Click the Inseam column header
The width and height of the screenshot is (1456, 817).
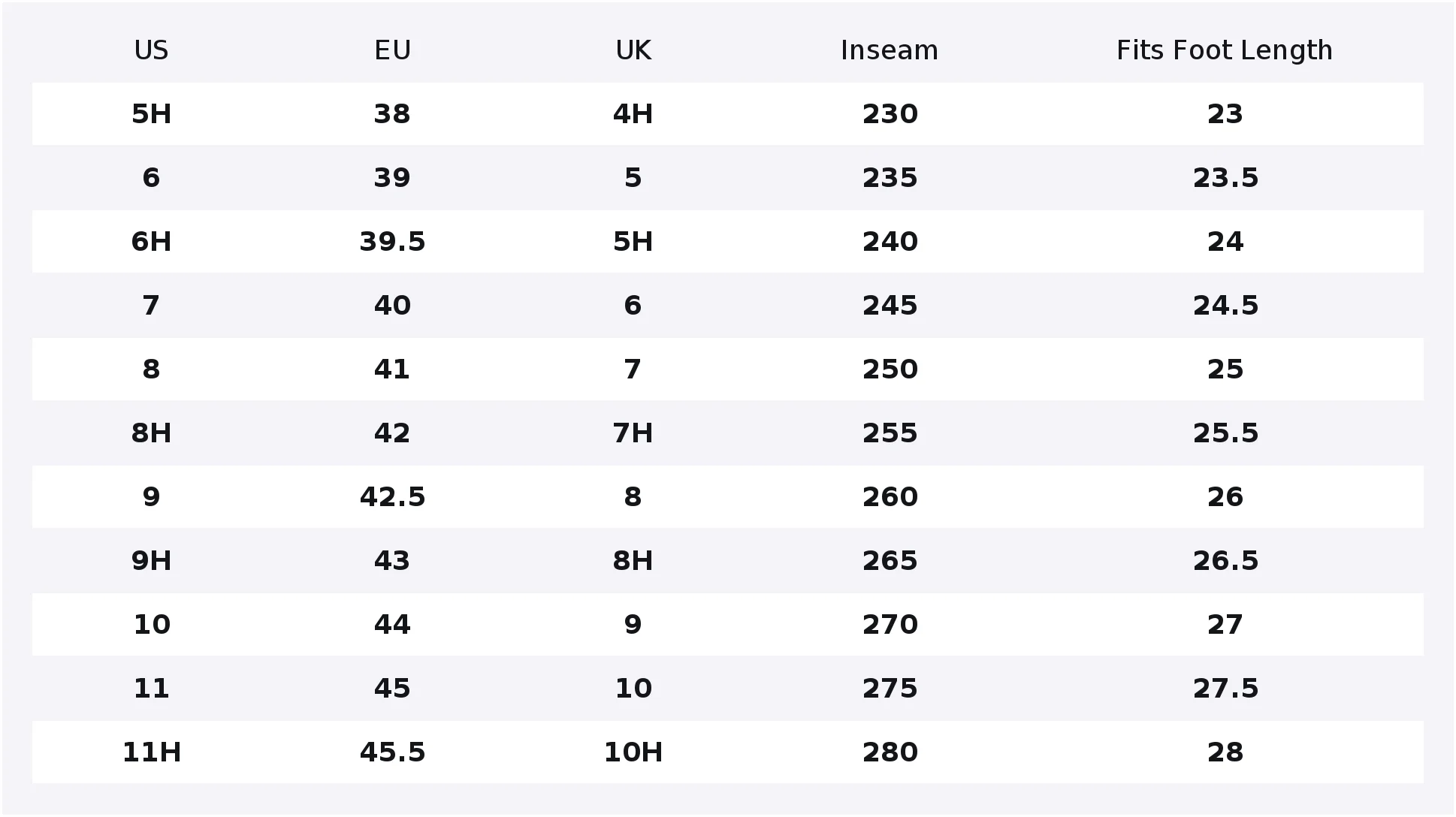click(890, 50)
